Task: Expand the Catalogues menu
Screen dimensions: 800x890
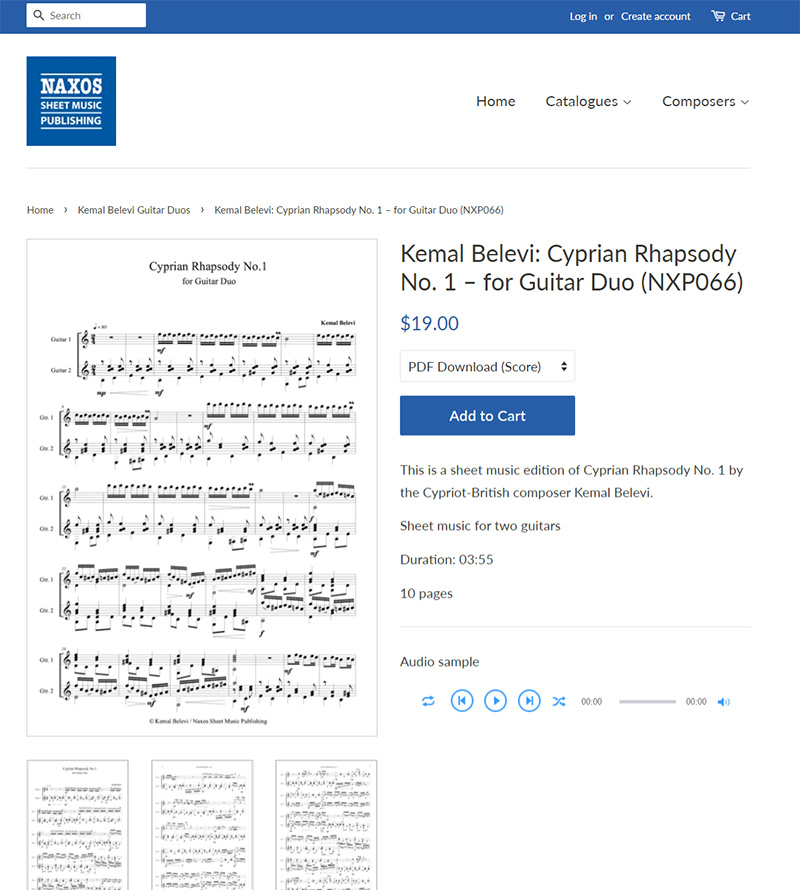Action: pos(588,101)
